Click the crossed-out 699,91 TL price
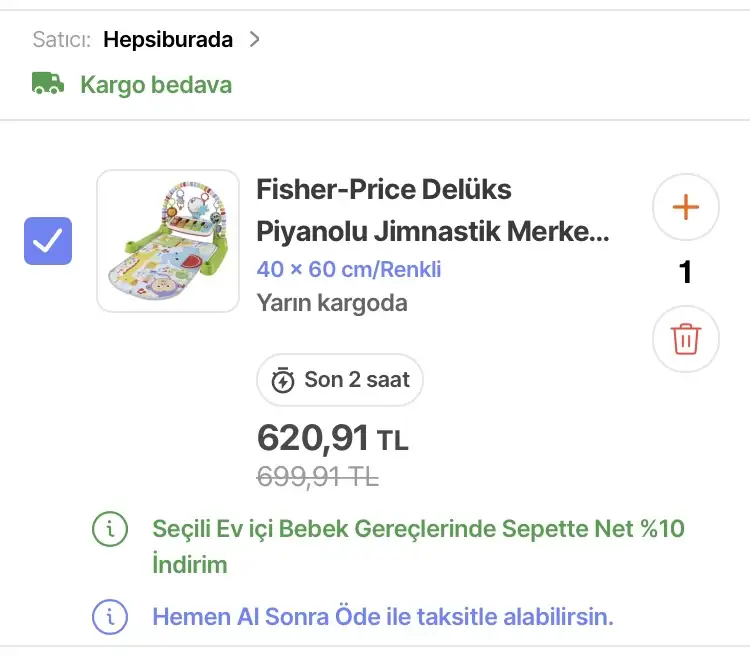750x657 pixels. tap(317, 478)
